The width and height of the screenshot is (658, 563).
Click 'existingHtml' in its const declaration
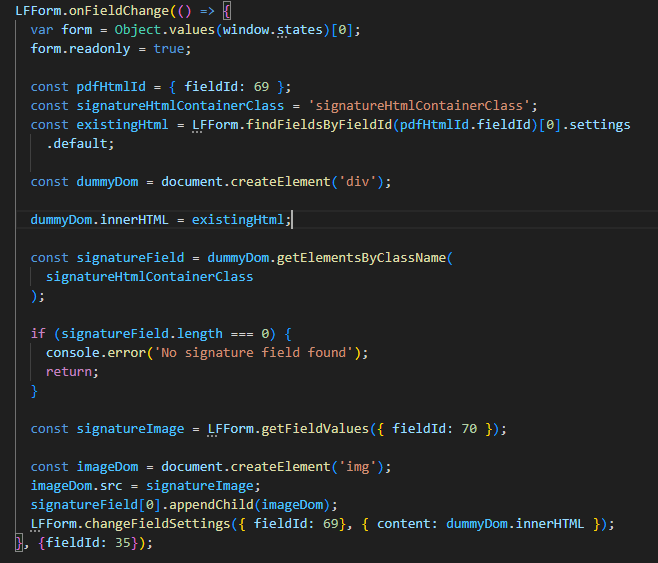(122, 125)
